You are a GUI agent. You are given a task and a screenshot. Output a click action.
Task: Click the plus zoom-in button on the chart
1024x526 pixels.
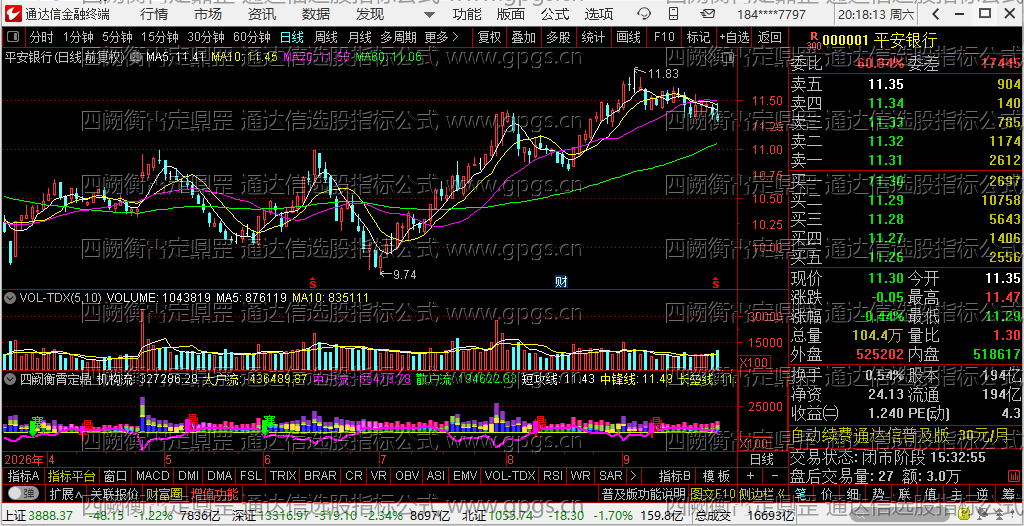tap(750, 475)
